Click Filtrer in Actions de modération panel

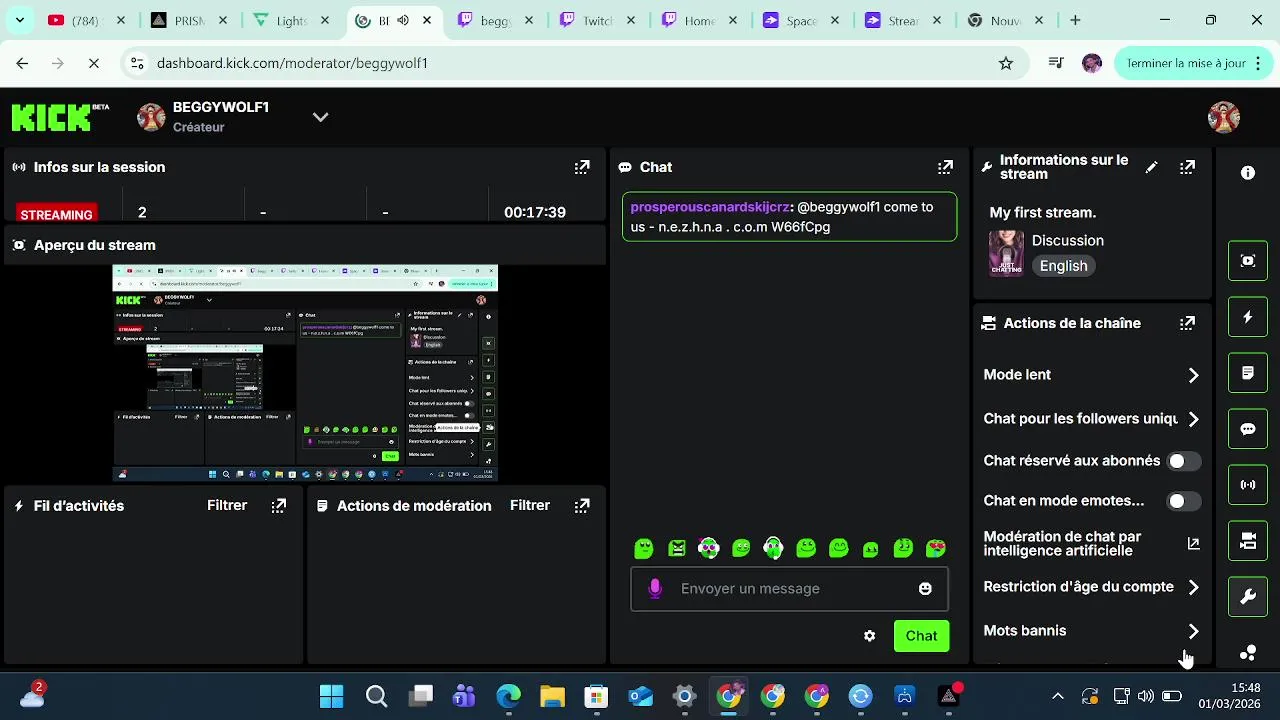coord(530,506)
